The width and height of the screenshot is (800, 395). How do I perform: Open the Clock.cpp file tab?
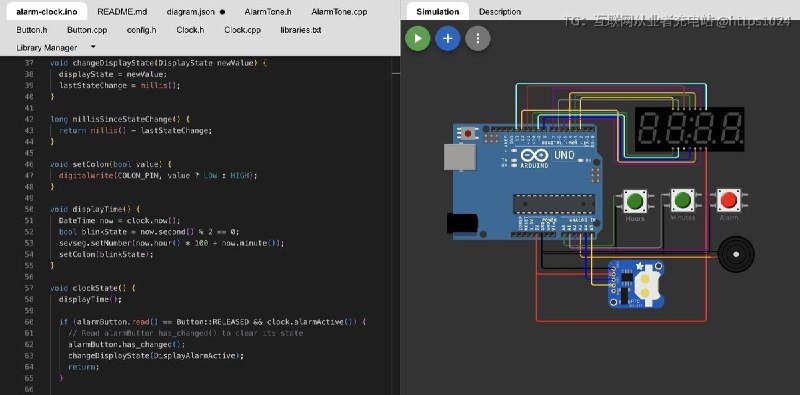[242, 30]
